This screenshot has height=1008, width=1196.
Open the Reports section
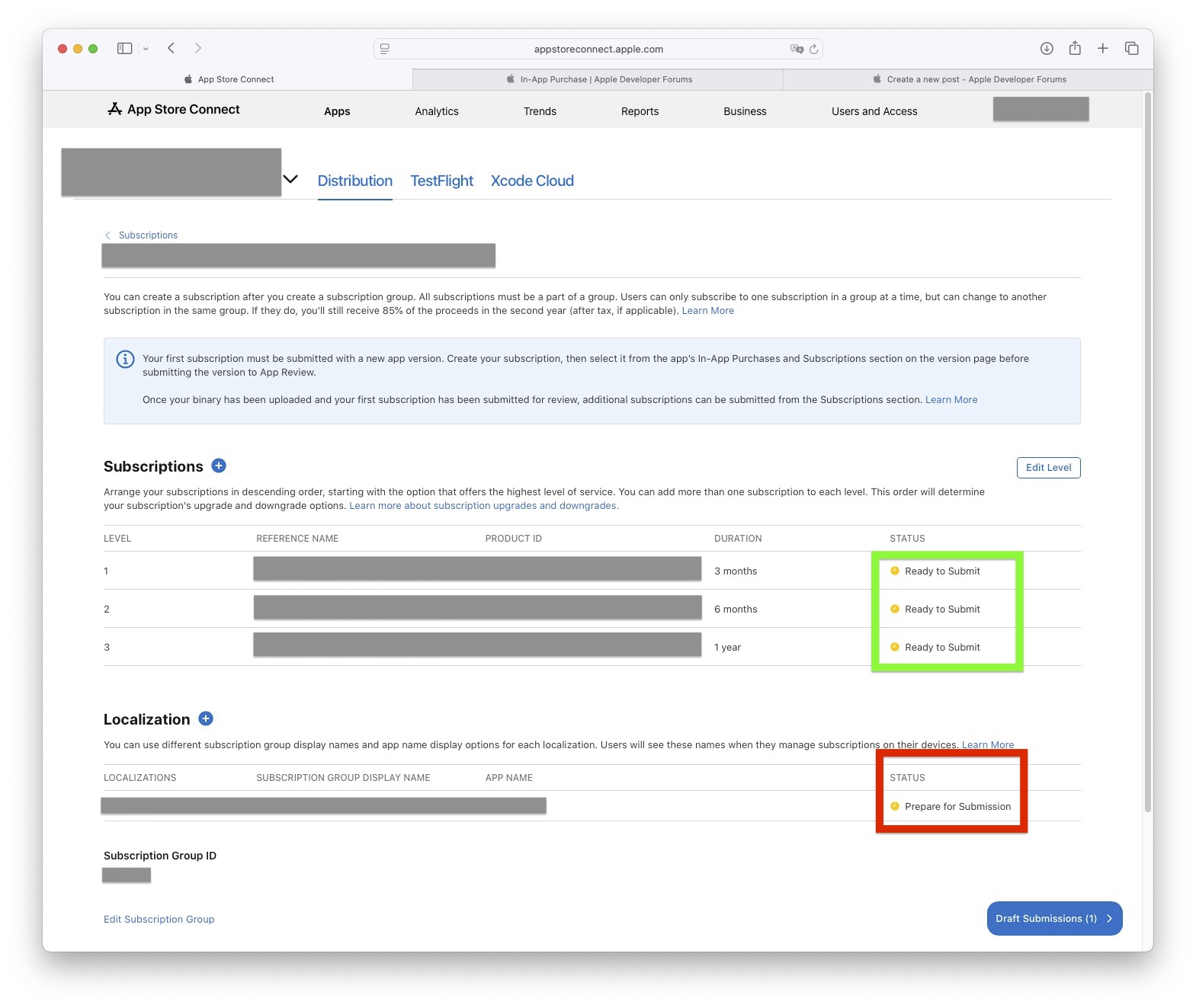(640, 111)
